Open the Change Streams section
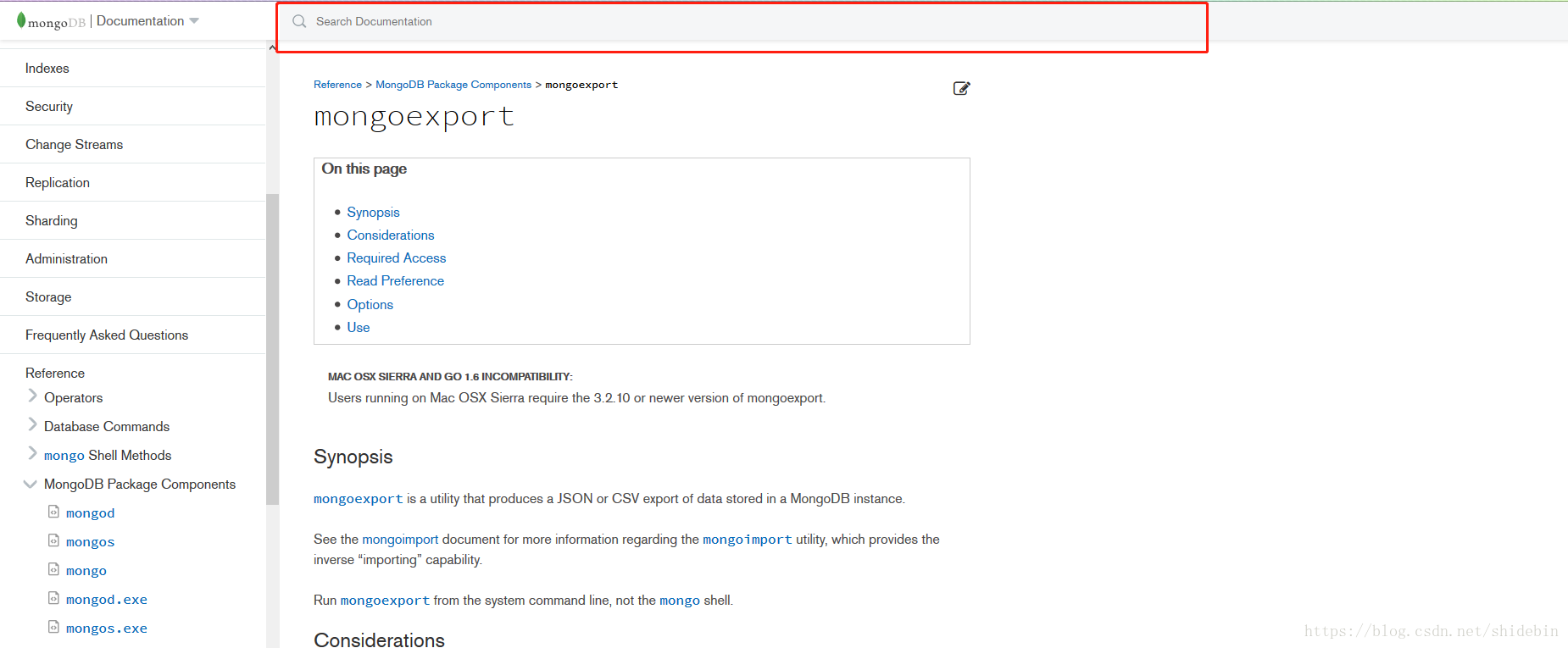The width and height of the screenshot is (1568, 648). pos(74,145)
